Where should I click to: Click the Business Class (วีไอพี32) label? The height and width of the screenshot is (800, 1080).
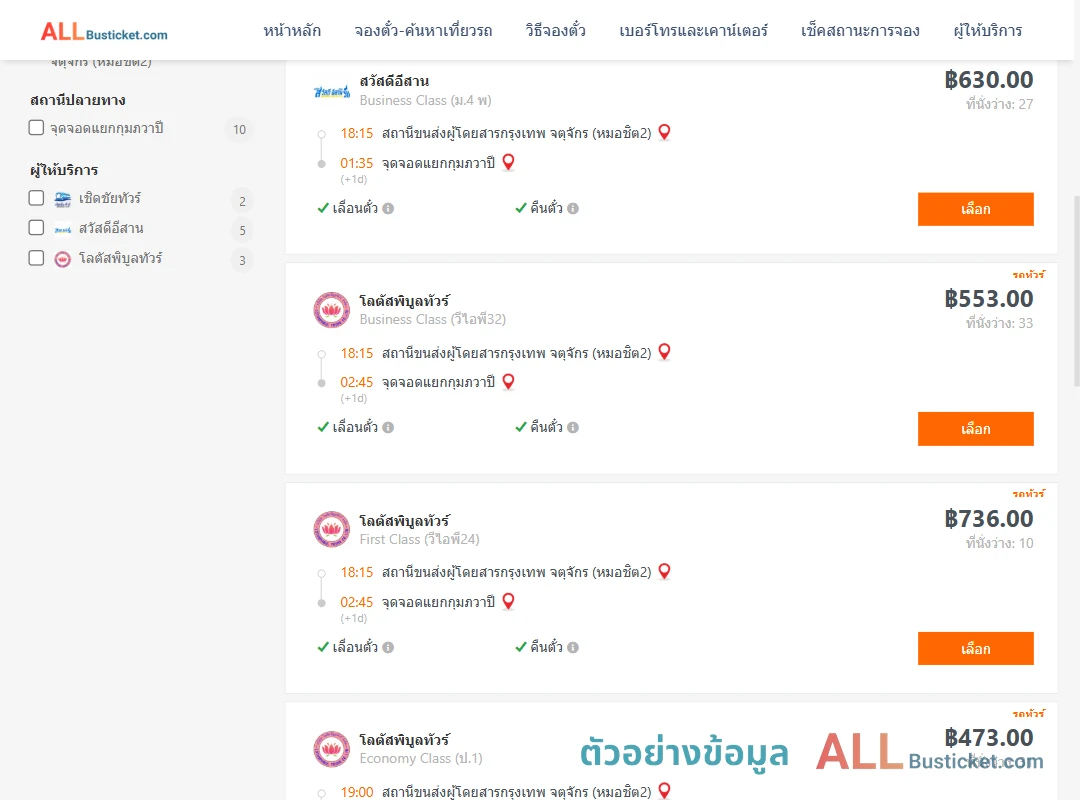(433, 320)
